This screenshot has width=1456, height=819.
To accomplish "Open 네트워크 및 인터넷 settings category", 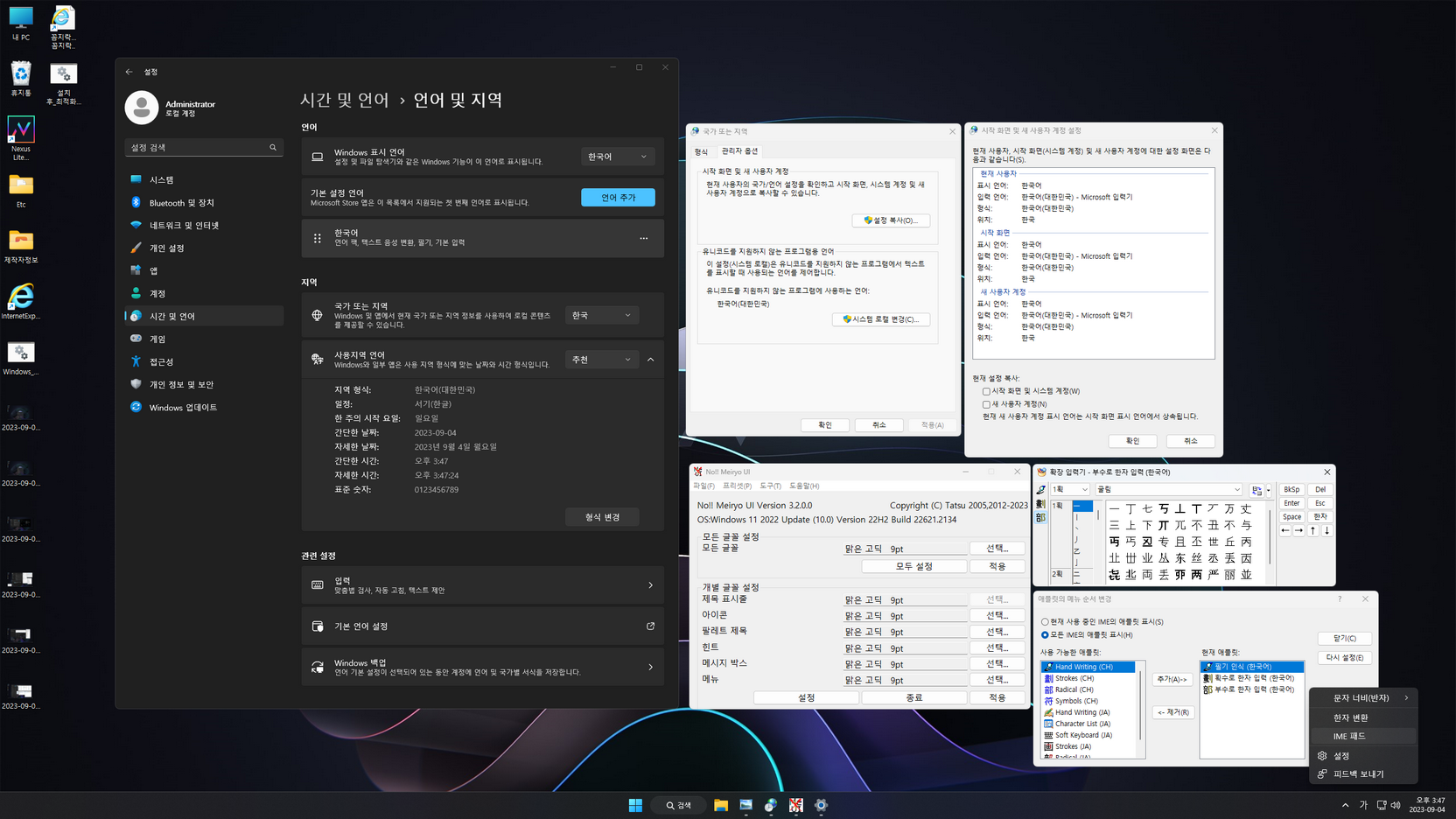I will [x=204, y=225].
